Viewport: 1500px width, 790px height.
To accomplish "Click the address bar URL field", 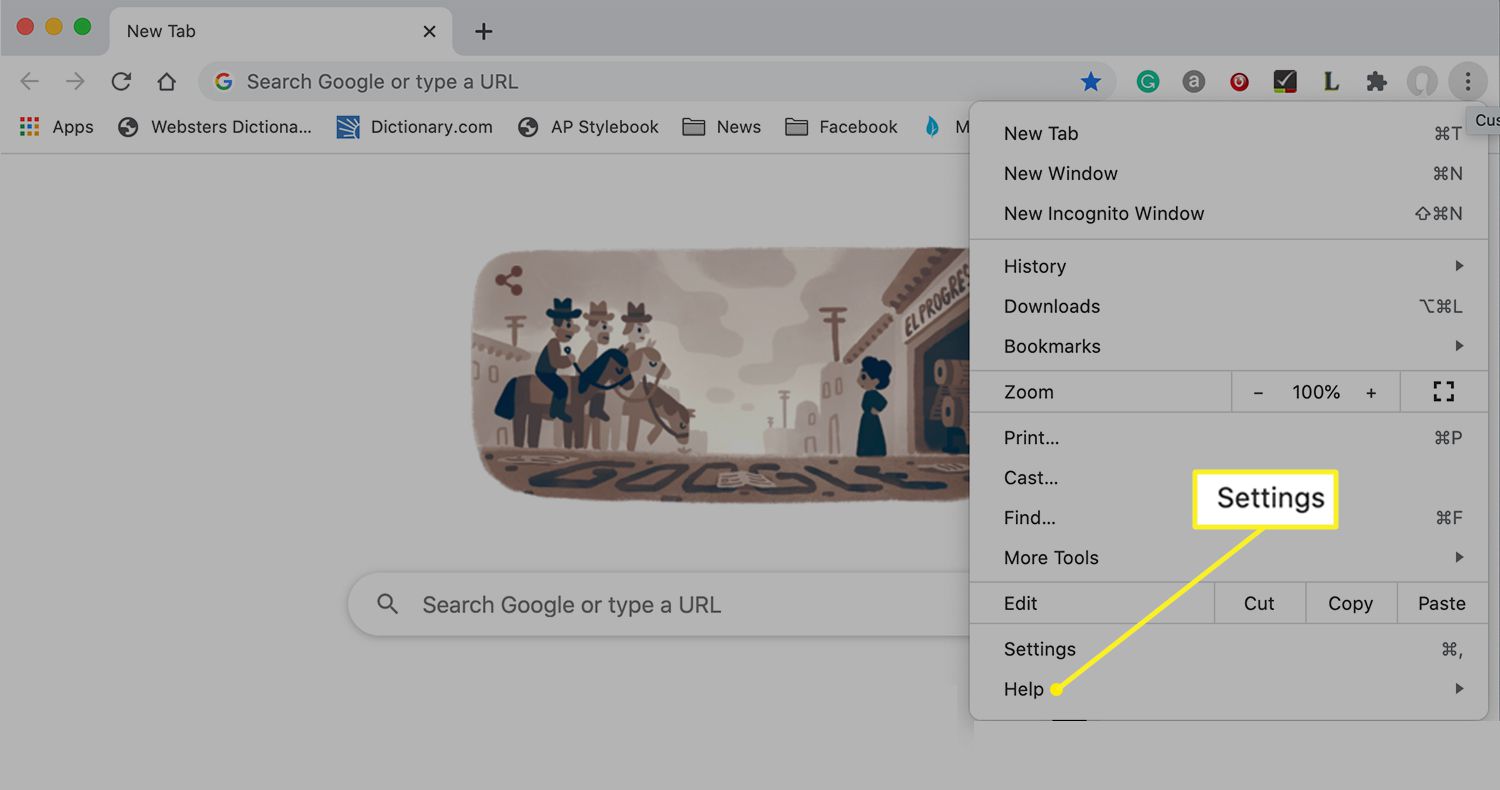I will [657, 82].
